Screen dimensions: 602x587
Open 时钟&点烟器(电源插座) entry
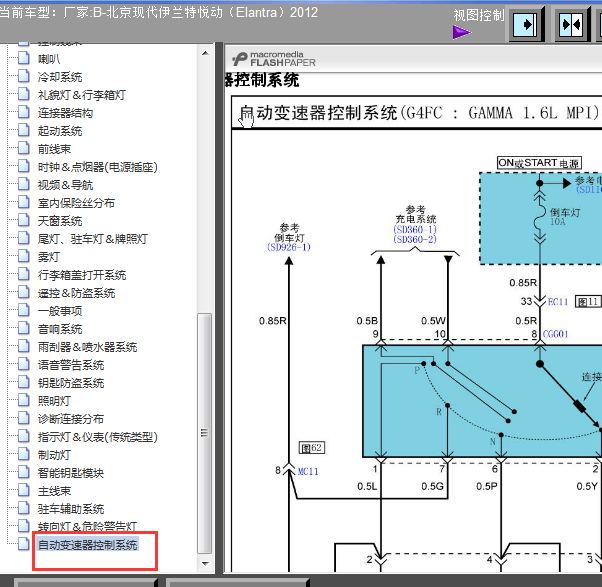click(98, 167)
